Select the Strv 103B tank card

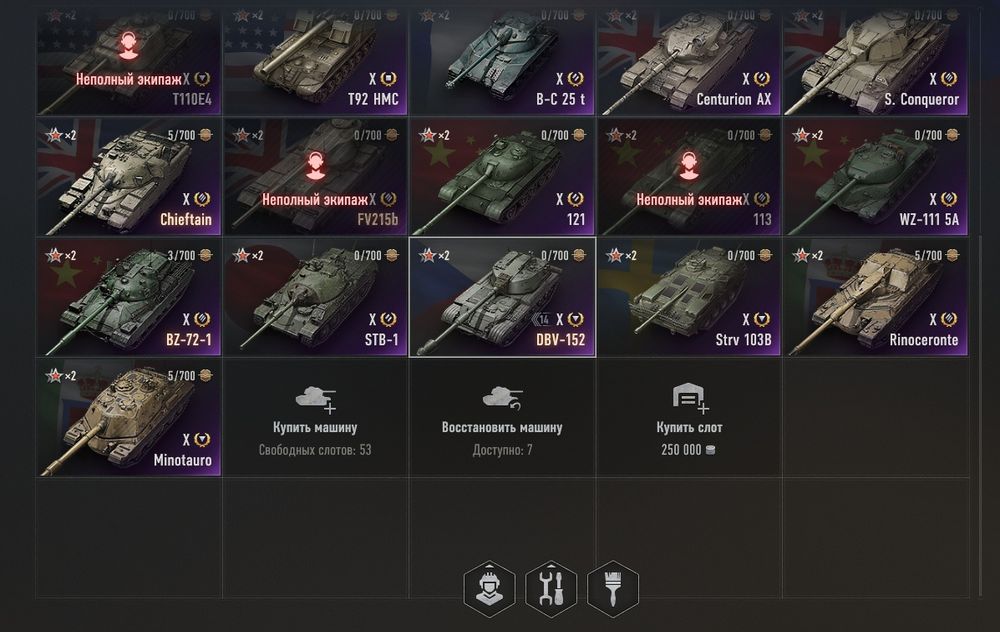tap(689, 297)
